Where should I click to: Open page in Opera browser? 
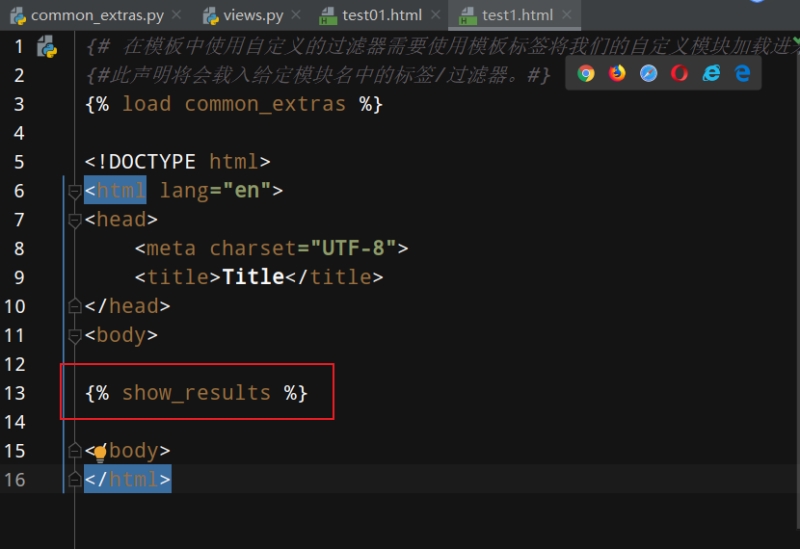point(680,73)
